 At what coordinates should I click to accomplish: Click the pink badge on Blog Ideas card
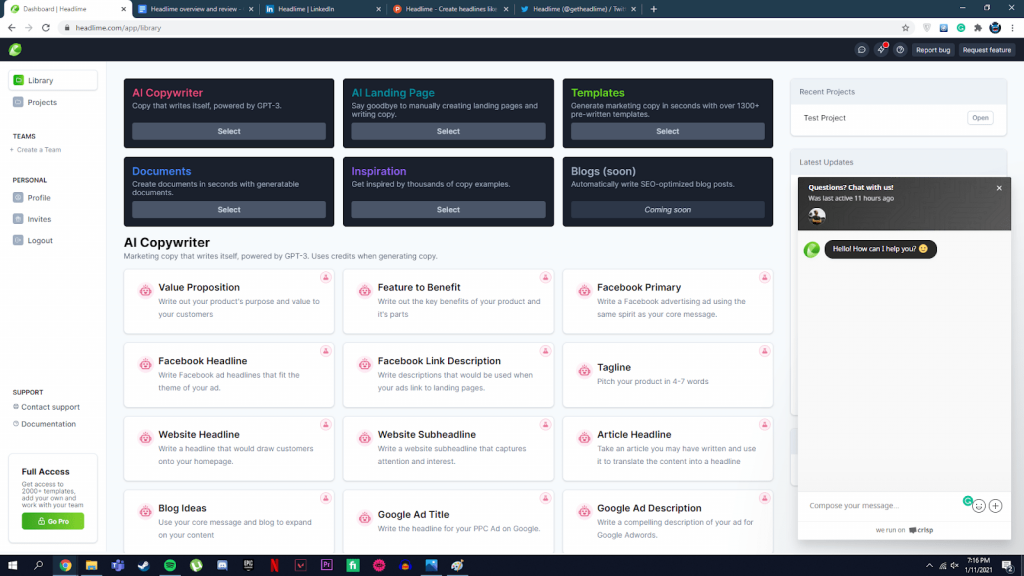325,498
